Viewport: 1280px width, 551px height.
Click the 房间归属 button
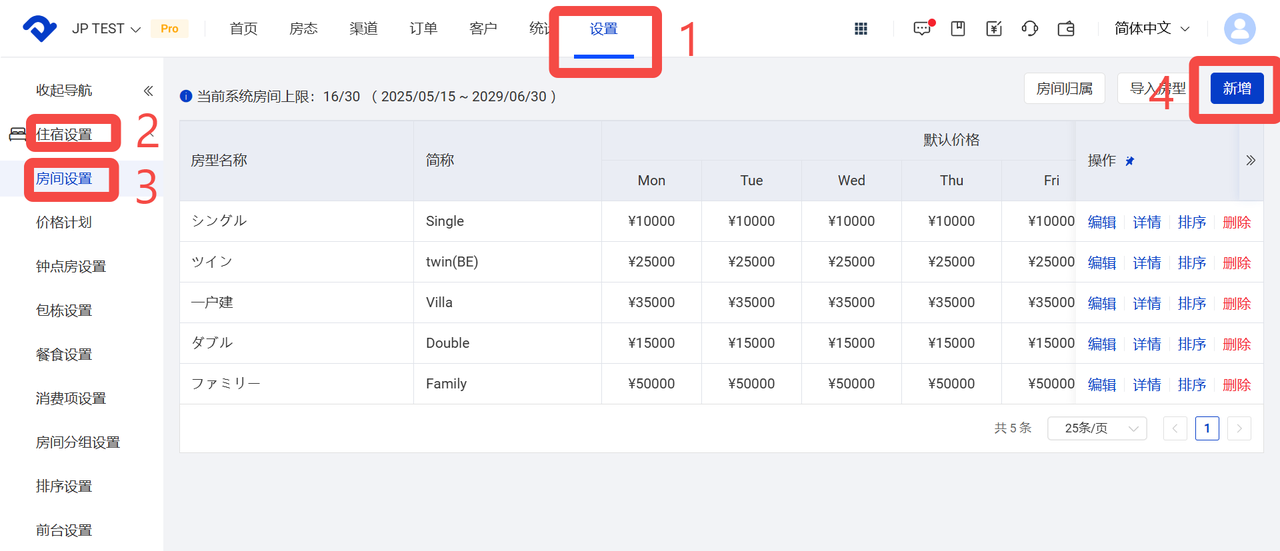(1064, 88)
